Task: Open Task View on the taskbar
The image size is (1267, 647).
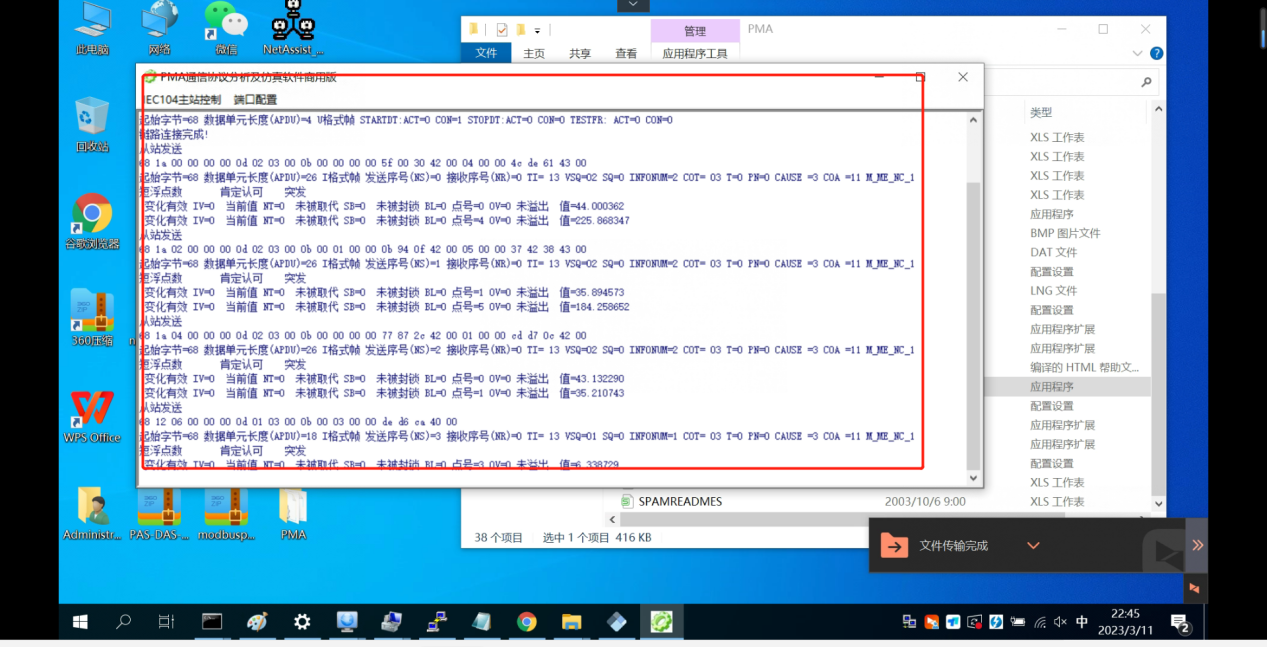Action: (x=167, y=622)
